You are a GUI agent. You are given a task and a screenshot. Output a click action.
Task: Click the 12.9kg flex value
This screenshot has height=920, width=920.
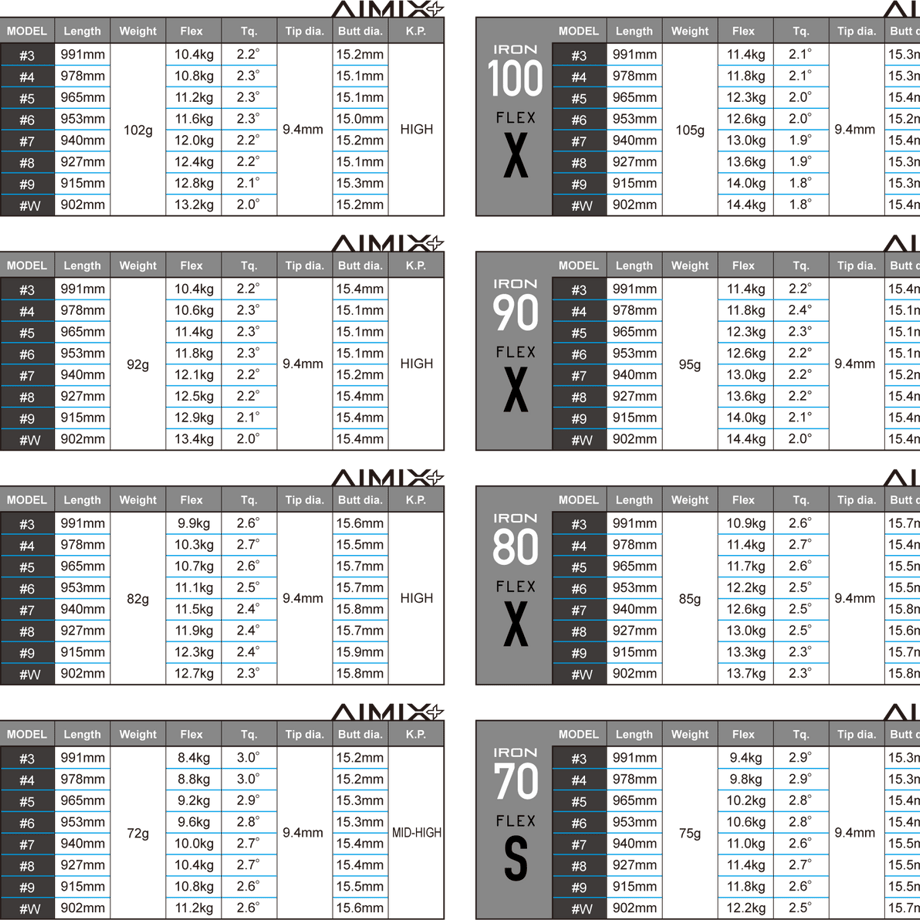[194, 418]
